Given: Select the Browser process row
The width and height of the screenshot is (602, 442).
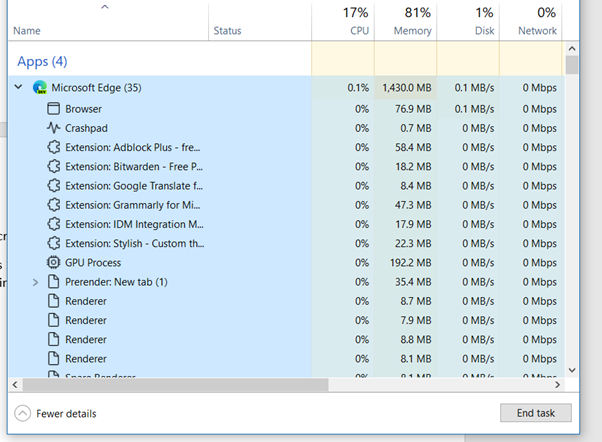Looking at the screenshot, I should [286, 109].
